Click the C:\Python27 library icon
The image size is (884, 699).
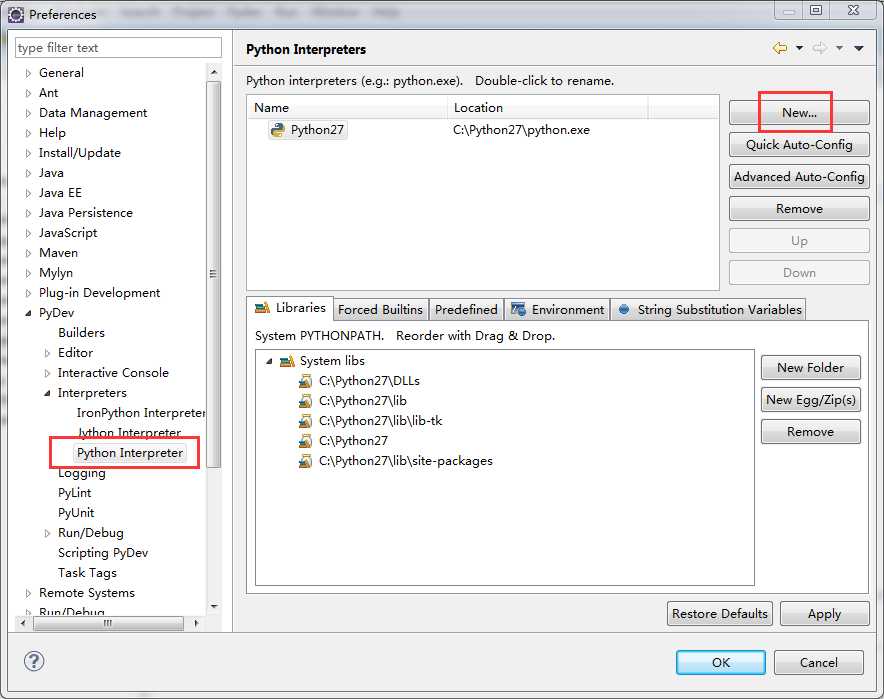click(305, 441)
